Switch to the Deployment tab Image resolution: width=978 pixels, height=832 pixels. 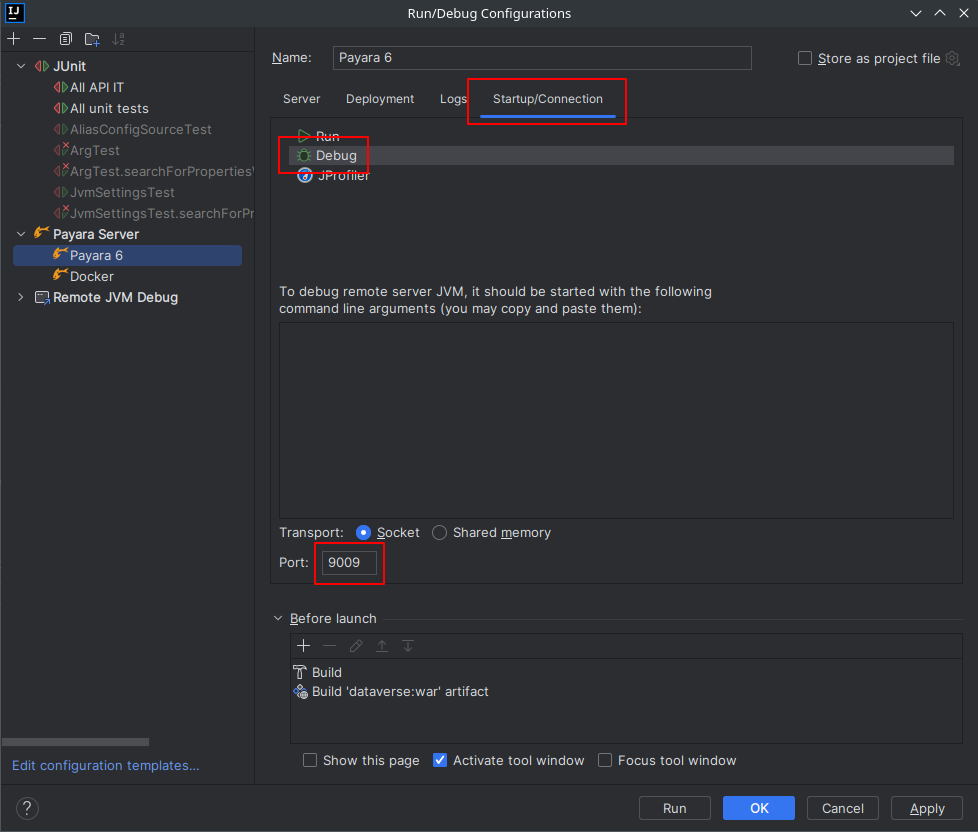click(380, 99)
